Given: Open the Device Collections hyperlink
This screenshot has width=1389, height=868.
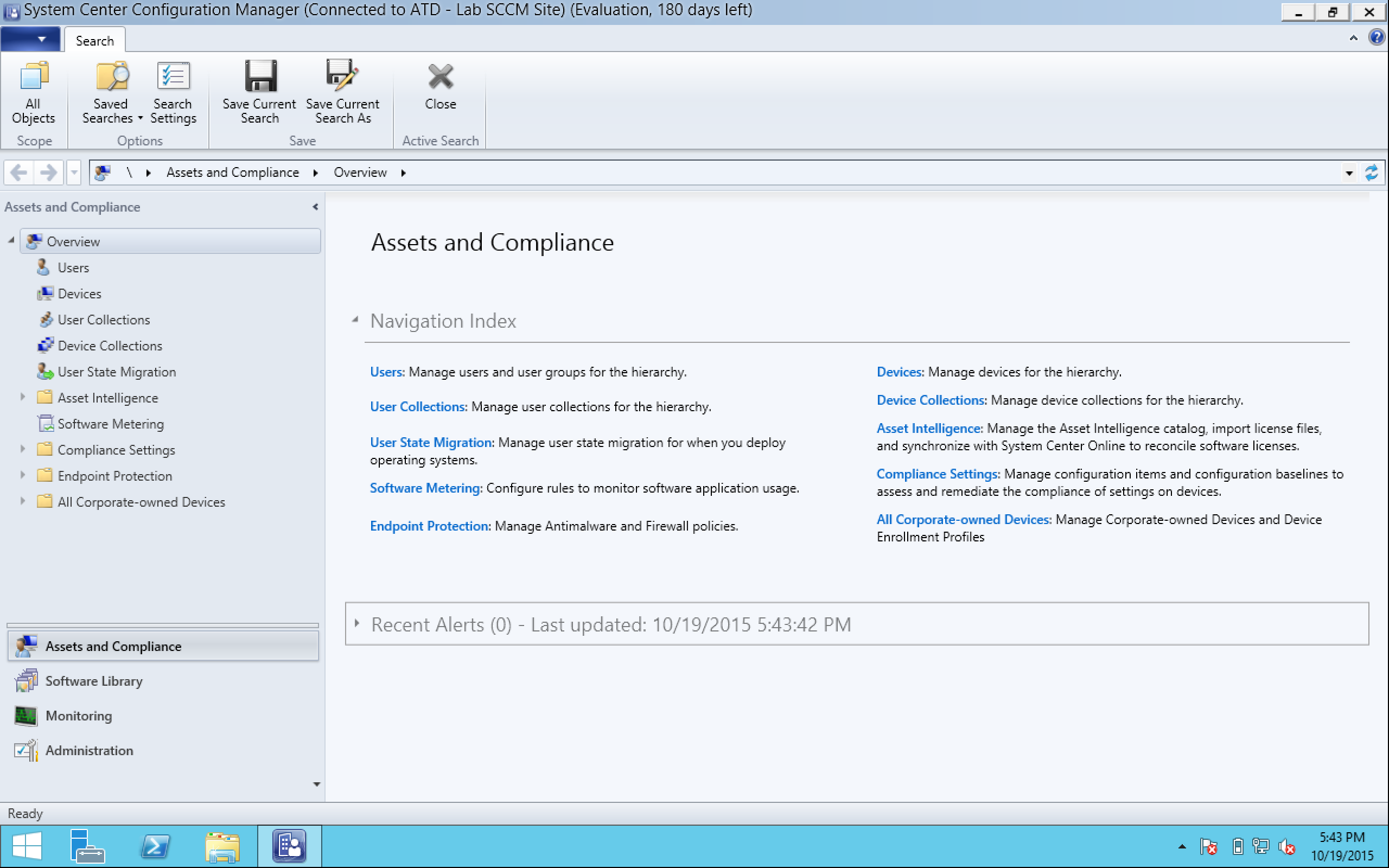Looking at the screenshot, I should [x=930, y=400].
